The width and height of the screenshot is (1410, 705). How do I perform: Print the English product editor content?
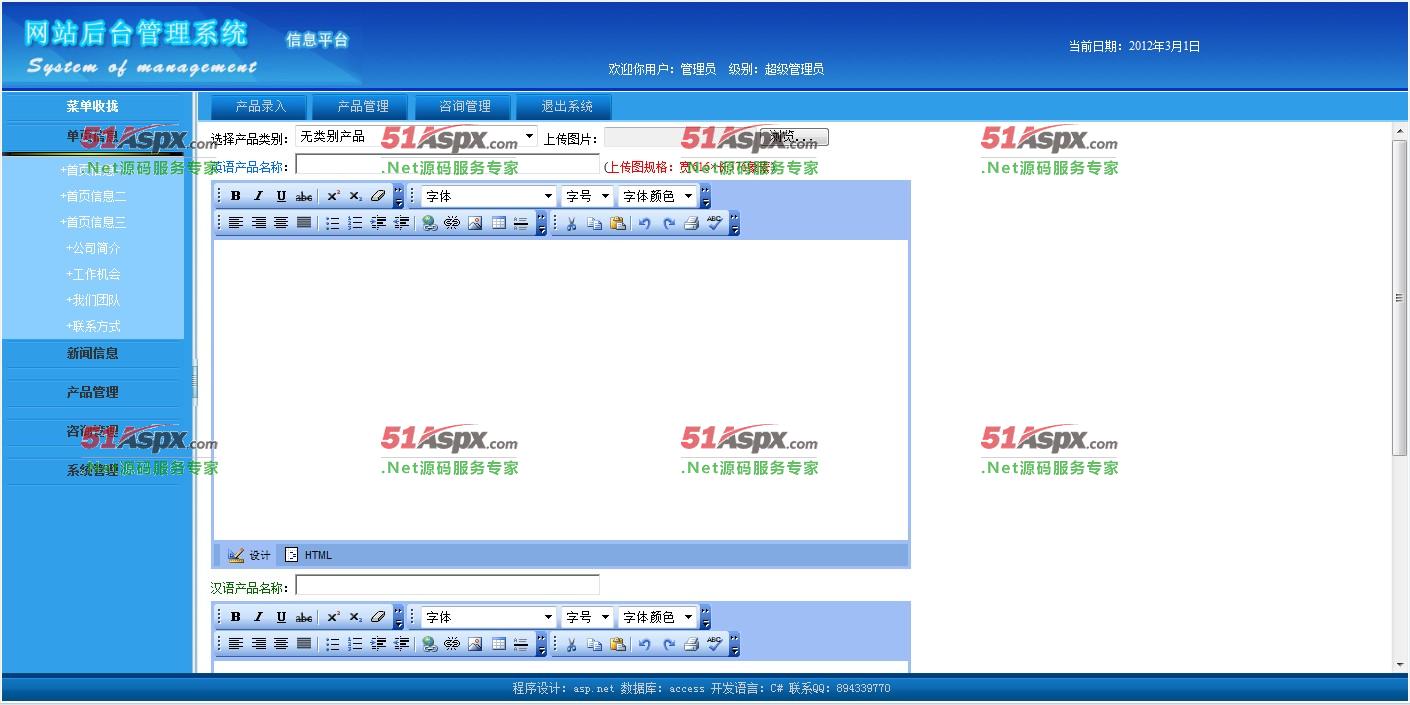click(691, 223)
